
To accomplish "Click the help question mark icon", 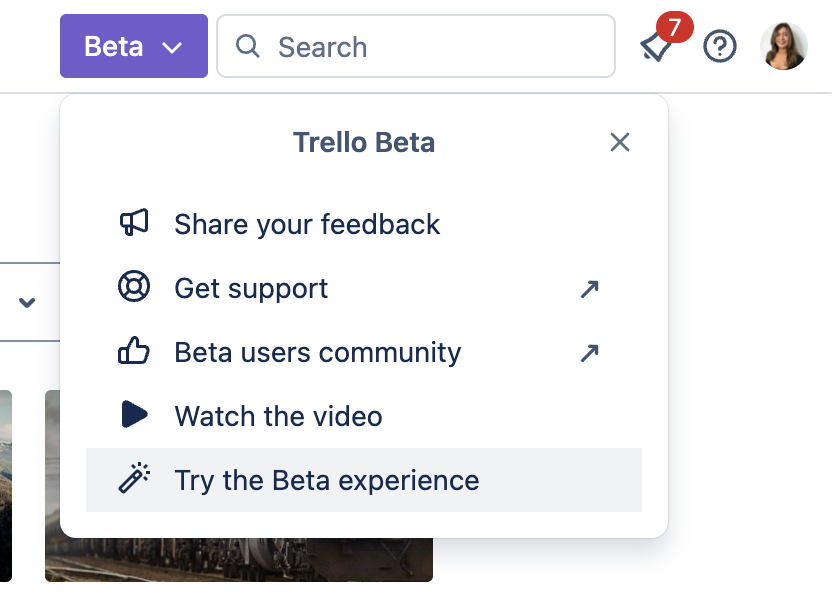I will (x=720, y=46).
